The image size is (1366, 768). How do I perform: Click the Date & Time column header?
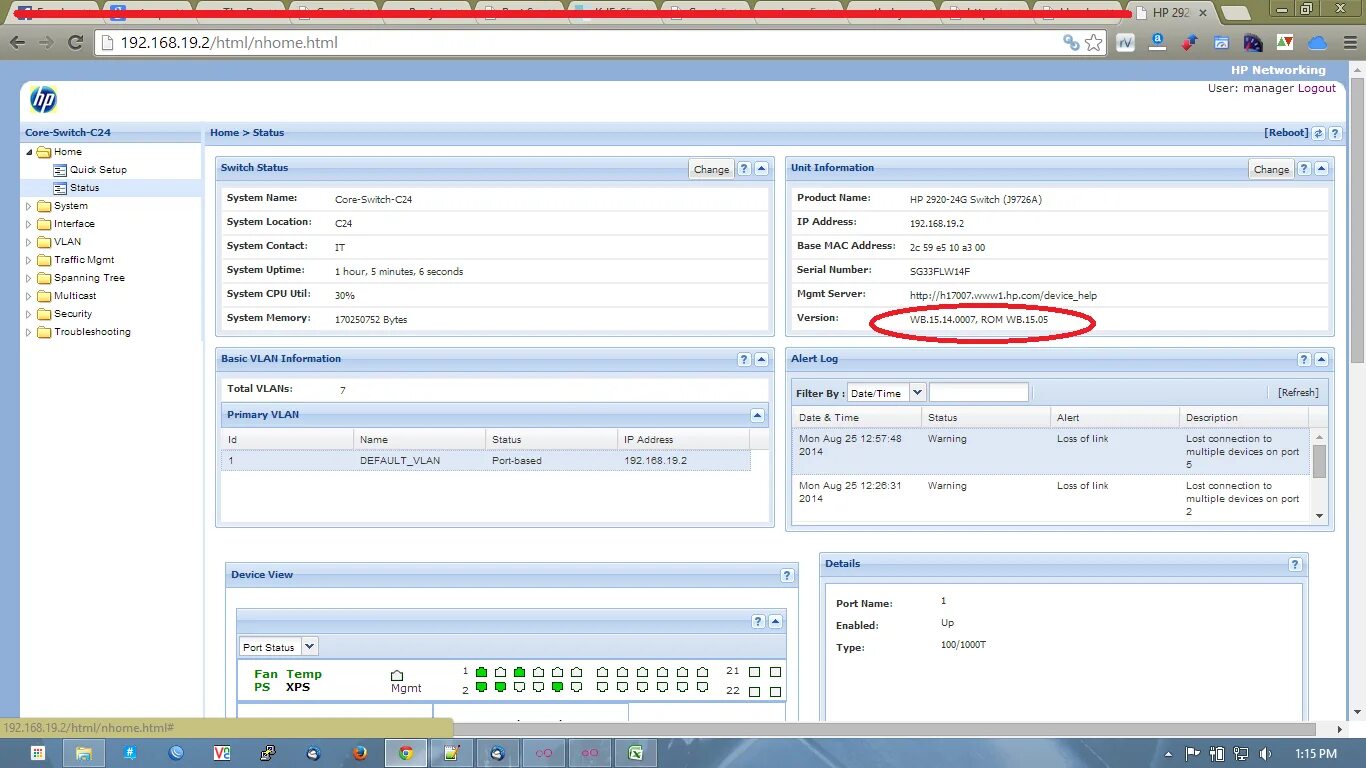click(857, 417)
